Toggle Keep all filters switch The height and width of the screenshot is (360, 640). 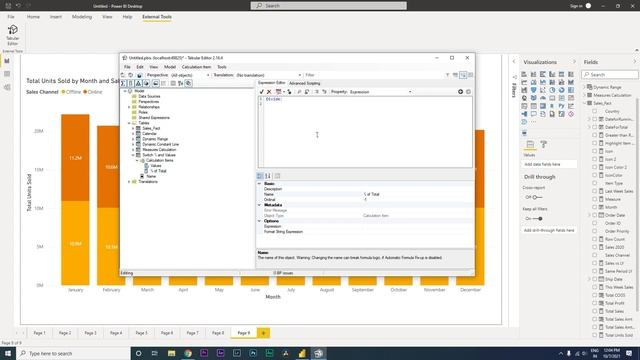click(537, 219)
